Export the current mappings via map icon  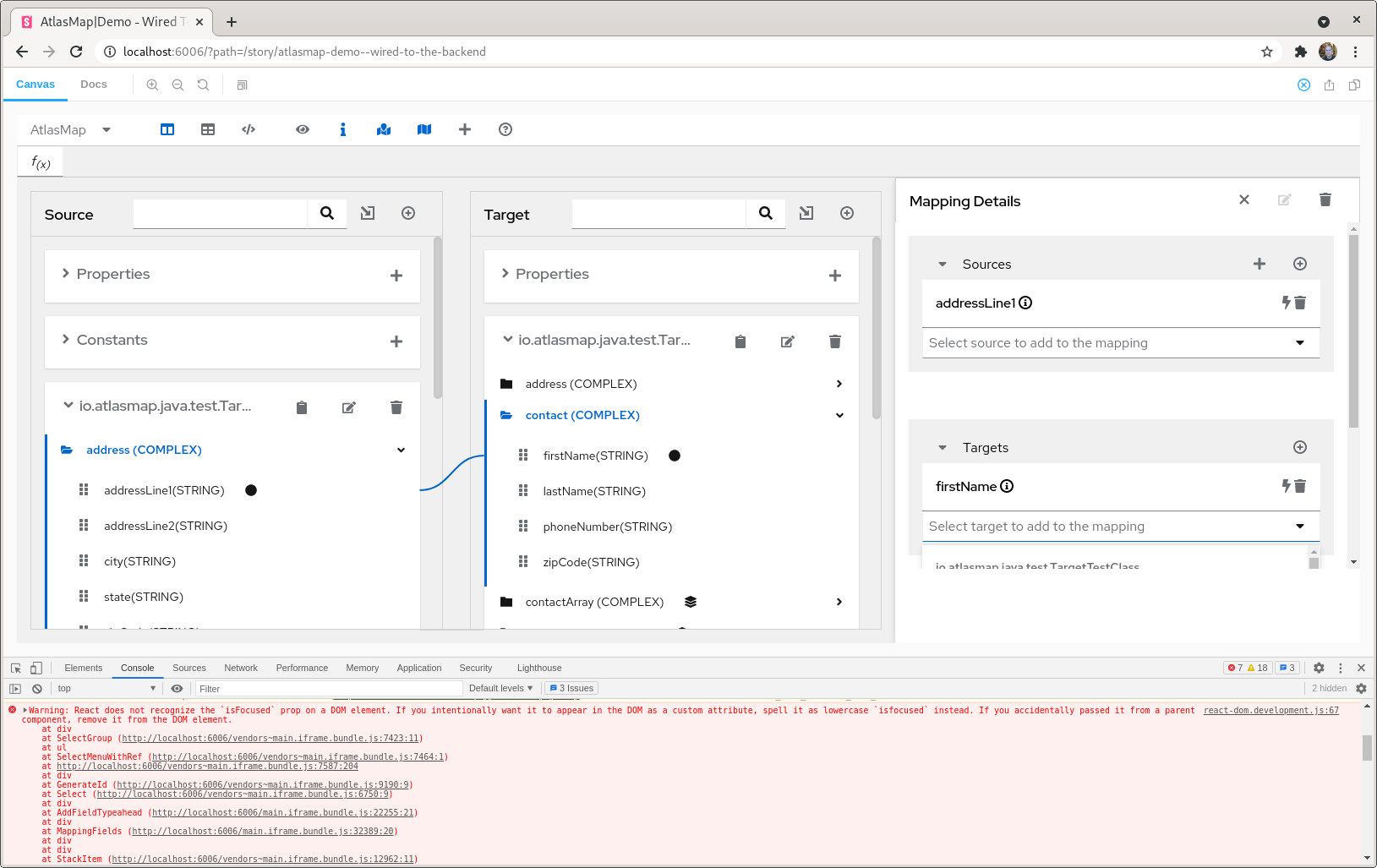(x=424, y=129)
